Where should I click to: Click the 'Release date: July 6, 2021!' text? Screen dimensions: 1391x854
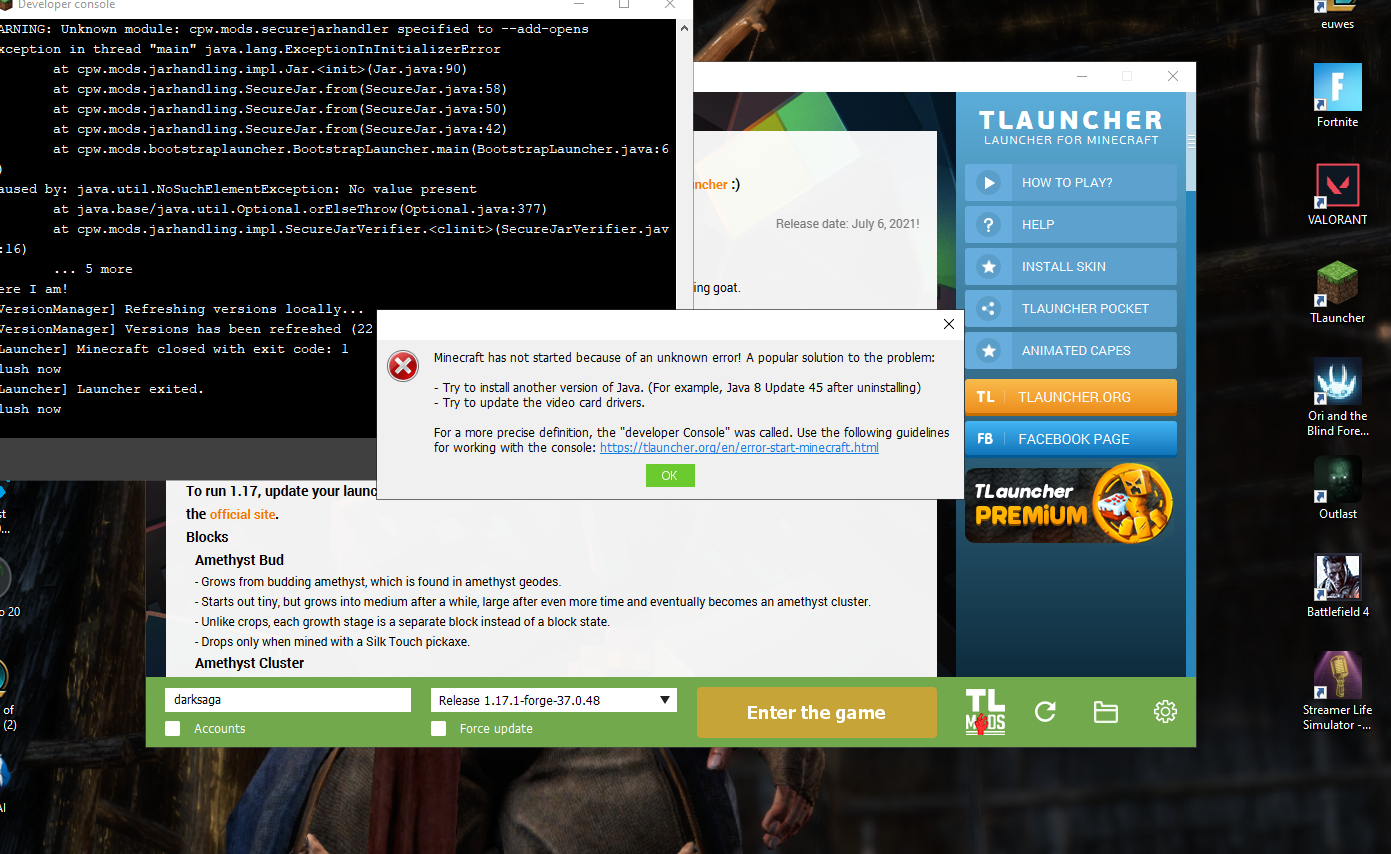click(848, 224)
